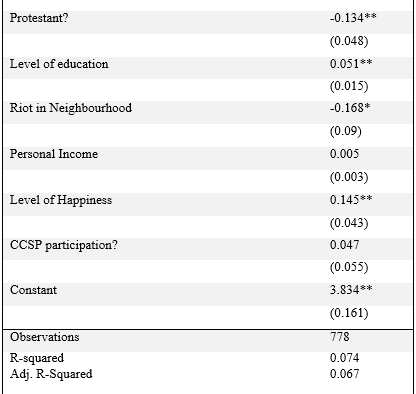Select the -0.134** coefficient value

tap(353, 18)
